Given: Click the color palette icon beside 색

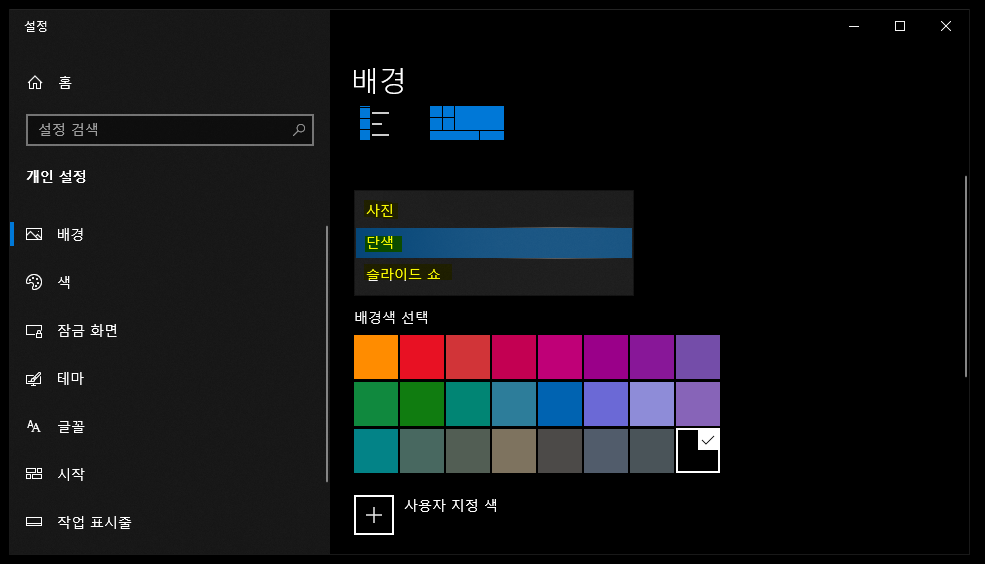Looking at the screenshot, I should click(x=34, y=282).
